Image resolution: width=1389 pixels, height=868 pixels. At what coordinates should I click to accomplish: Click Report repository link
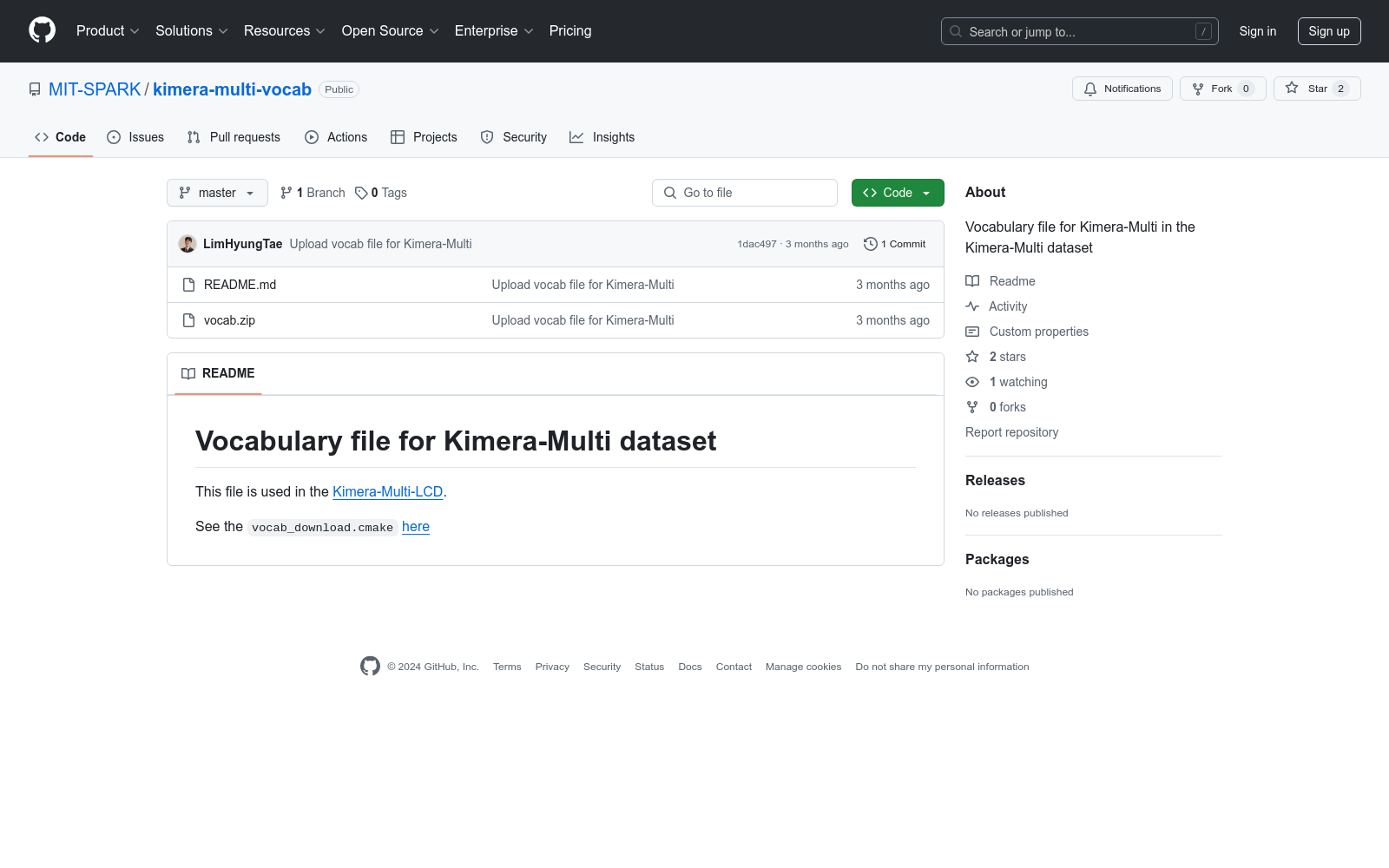coord(1012,432)
